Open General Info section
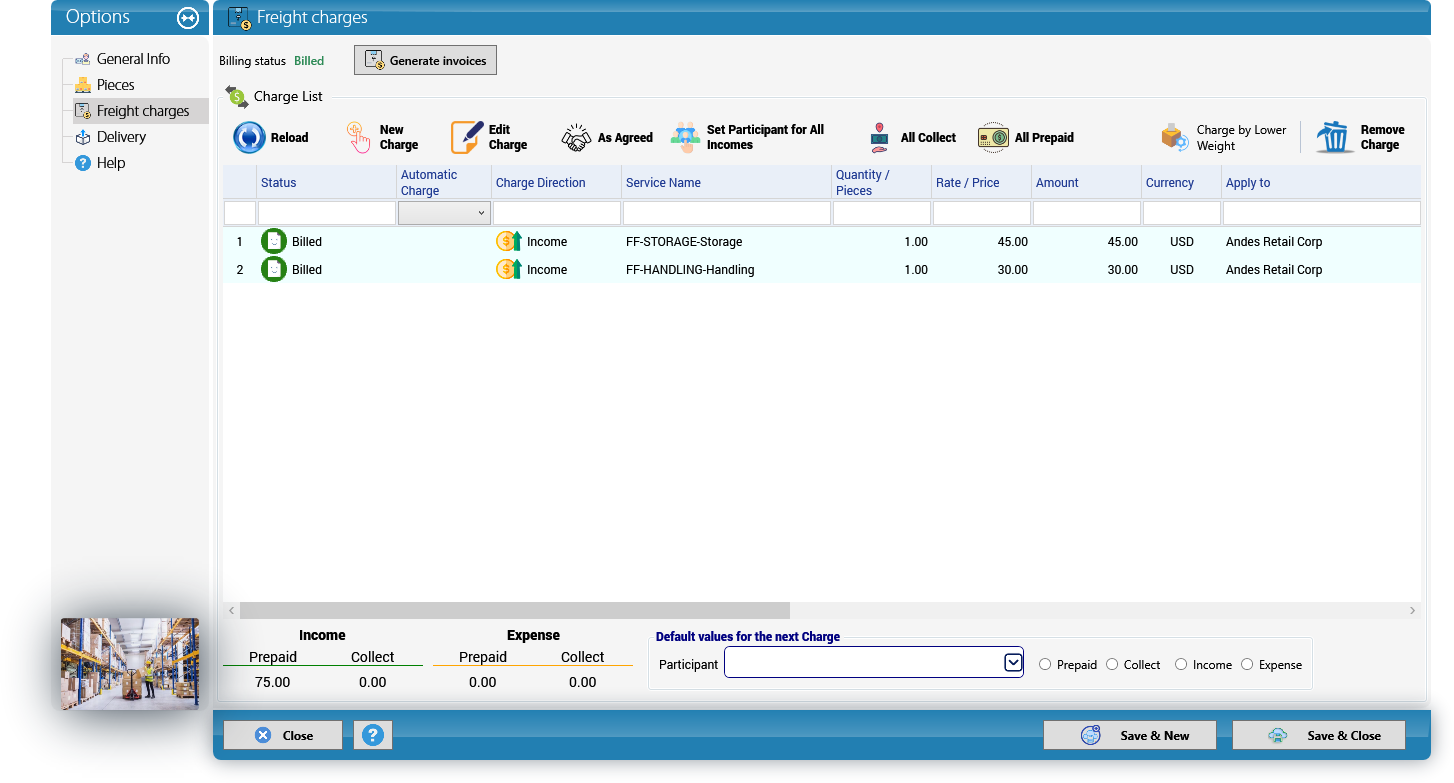This screenshot has width=1454, height=783. 133,59
